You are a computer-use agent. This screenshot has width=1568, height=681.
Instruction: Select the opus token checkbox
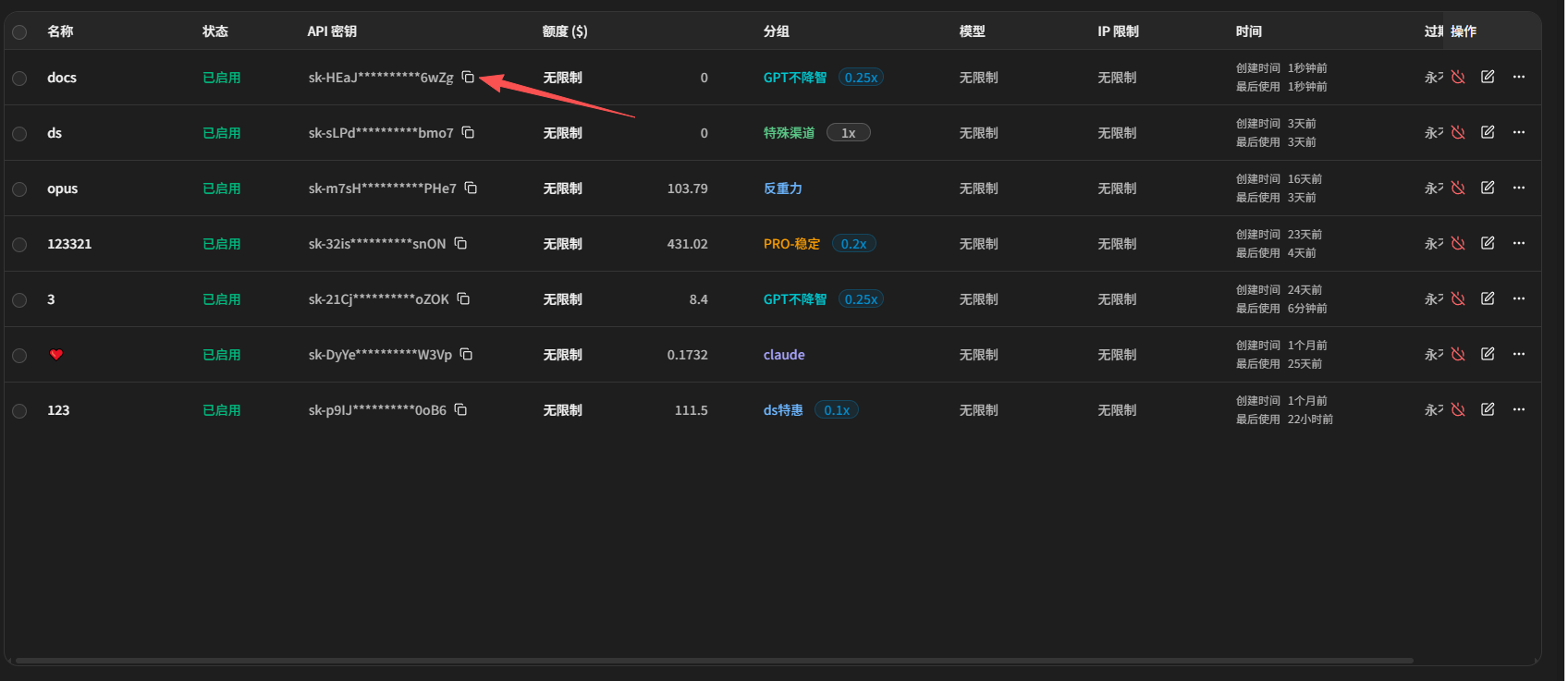pos(19,189)
